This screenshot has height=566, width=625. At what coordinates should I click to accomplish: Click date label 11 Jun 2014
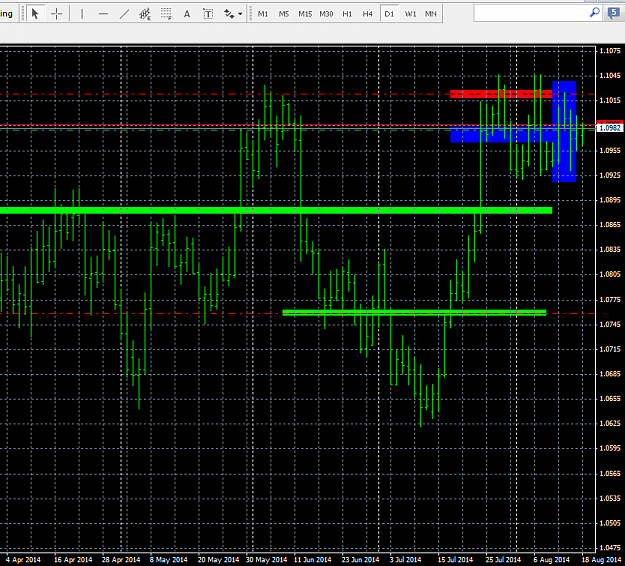tap(313, 560)
